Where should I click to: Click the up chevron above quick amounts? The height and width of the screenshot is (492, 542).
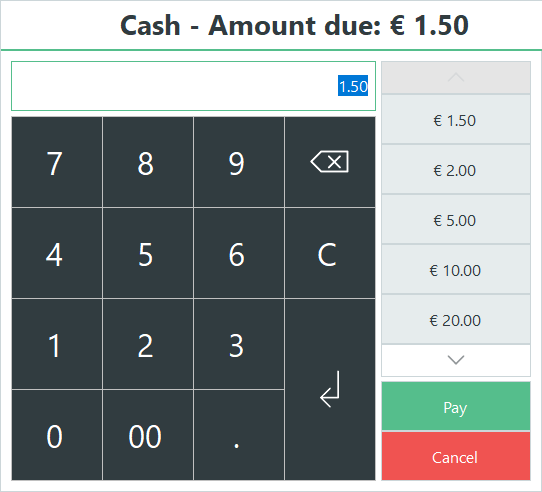[456, 77]
